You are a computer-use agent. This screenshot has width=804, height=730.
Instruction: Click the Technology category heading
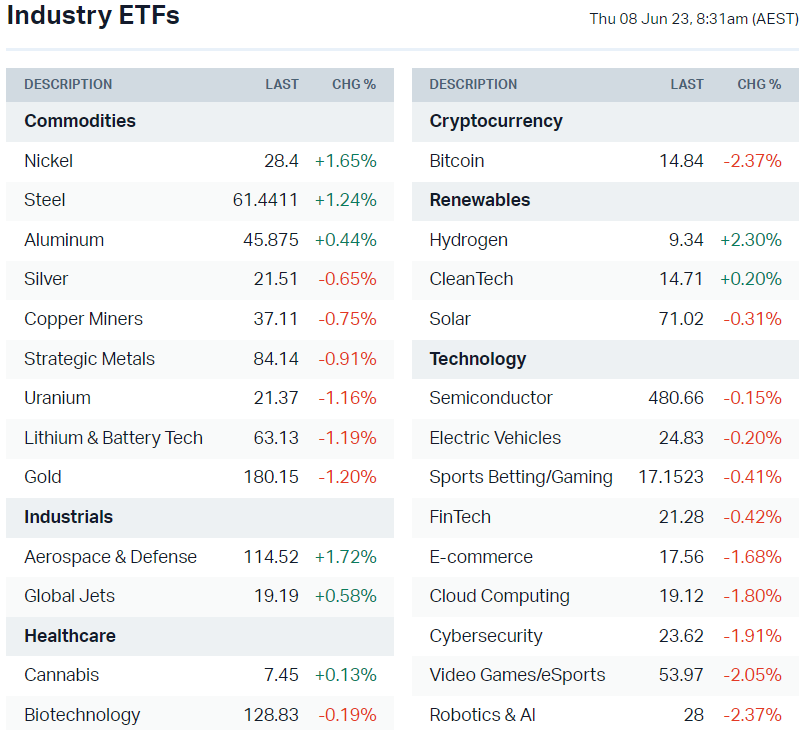tap(478, 359)
